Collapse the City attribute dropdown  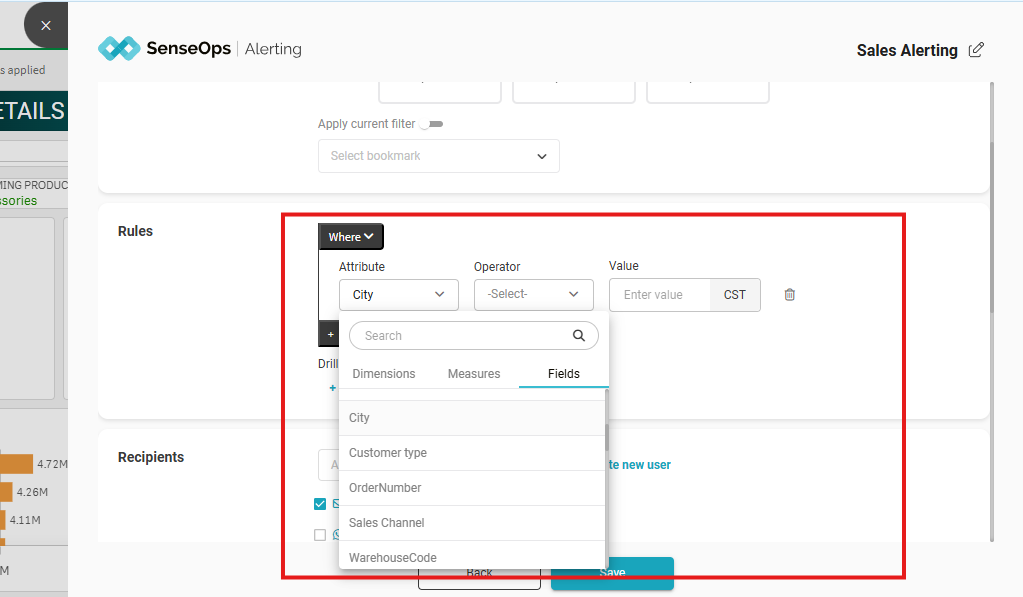tap(398, 295)
